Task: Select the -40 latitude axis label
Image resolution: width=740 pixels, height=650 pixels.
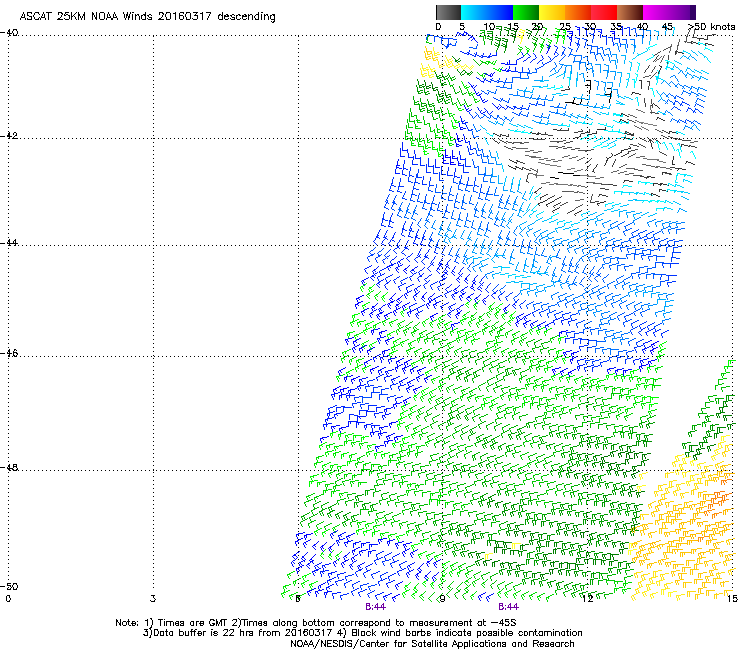Action: pyautogui.click(x=9, y=33)
